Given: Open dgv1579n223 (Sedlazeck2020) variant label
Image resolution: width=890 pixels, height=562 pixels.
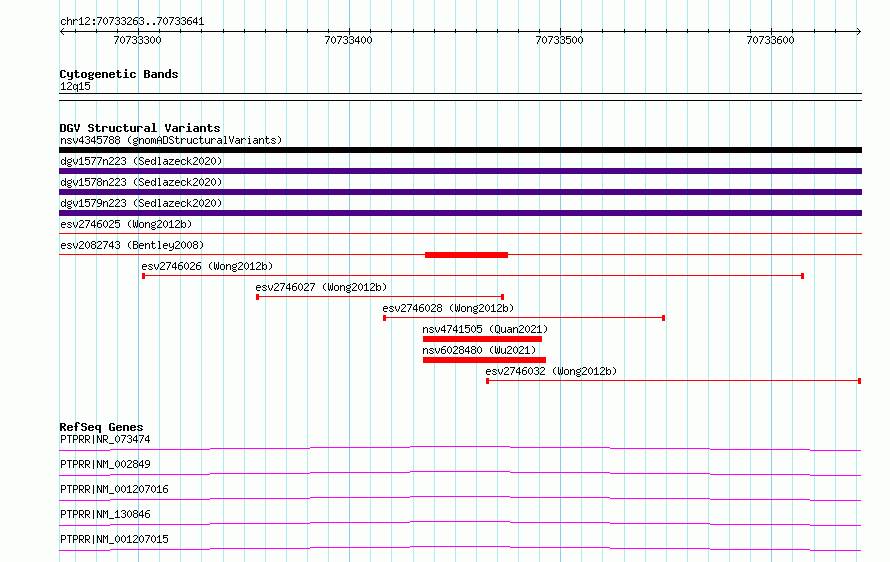Looking at the screenshot, I should pos(141,203).
